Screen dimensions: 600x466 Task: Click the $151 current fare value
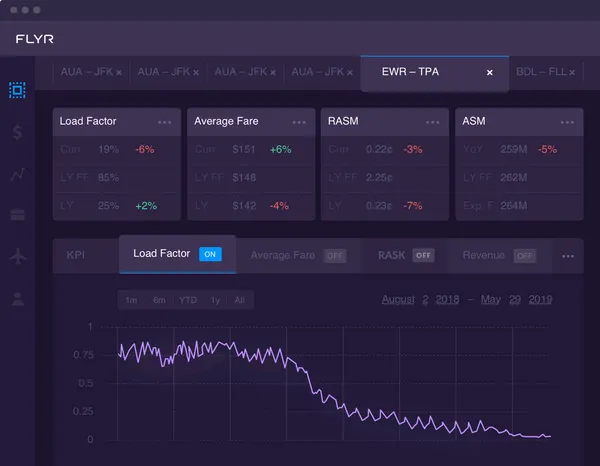(x=243, y=149)
